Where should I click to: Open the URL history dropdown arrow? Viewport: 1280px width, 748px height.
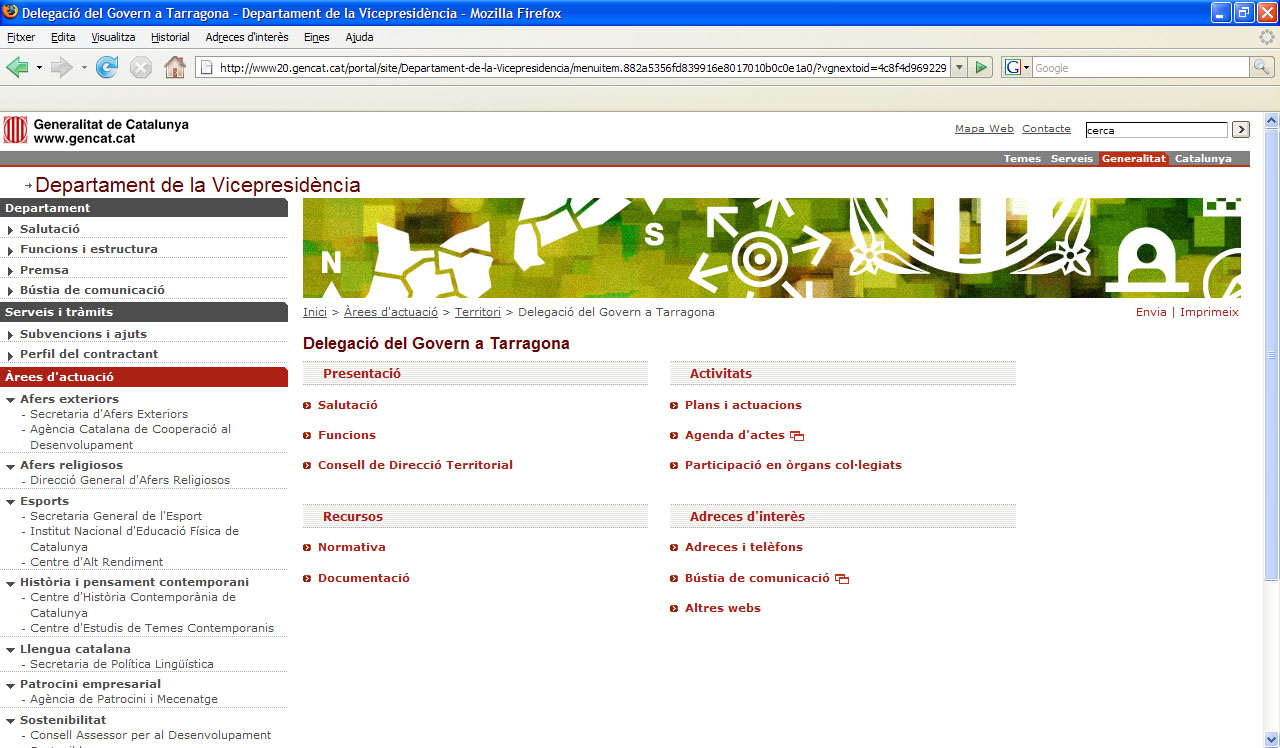click(959, 68)
